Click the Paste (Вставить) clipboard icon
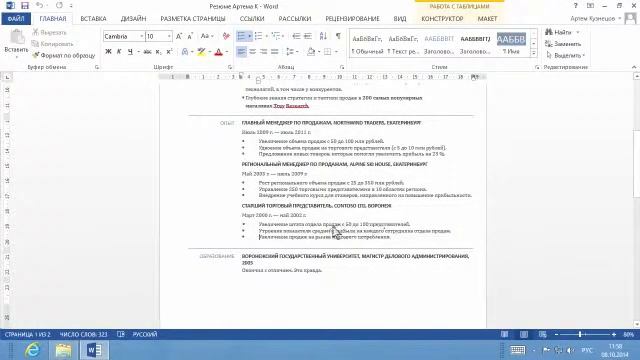This screenshot has height=360, width=640. pyautogui.click(x=17, y=37)
